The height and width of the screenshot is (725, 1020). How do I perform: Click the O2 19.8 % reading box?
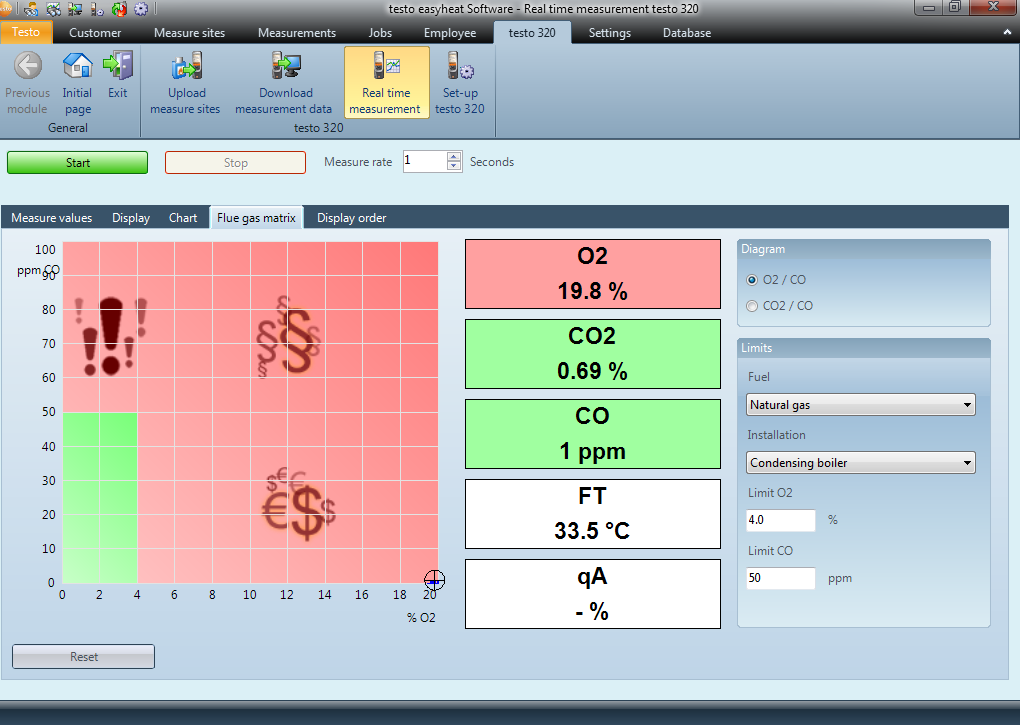tap(593, 274)
